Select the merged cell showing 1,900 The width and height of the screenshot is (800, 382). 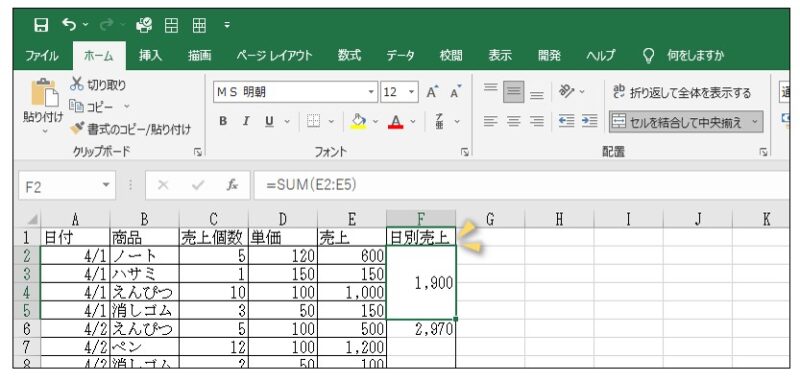[421, 283]
